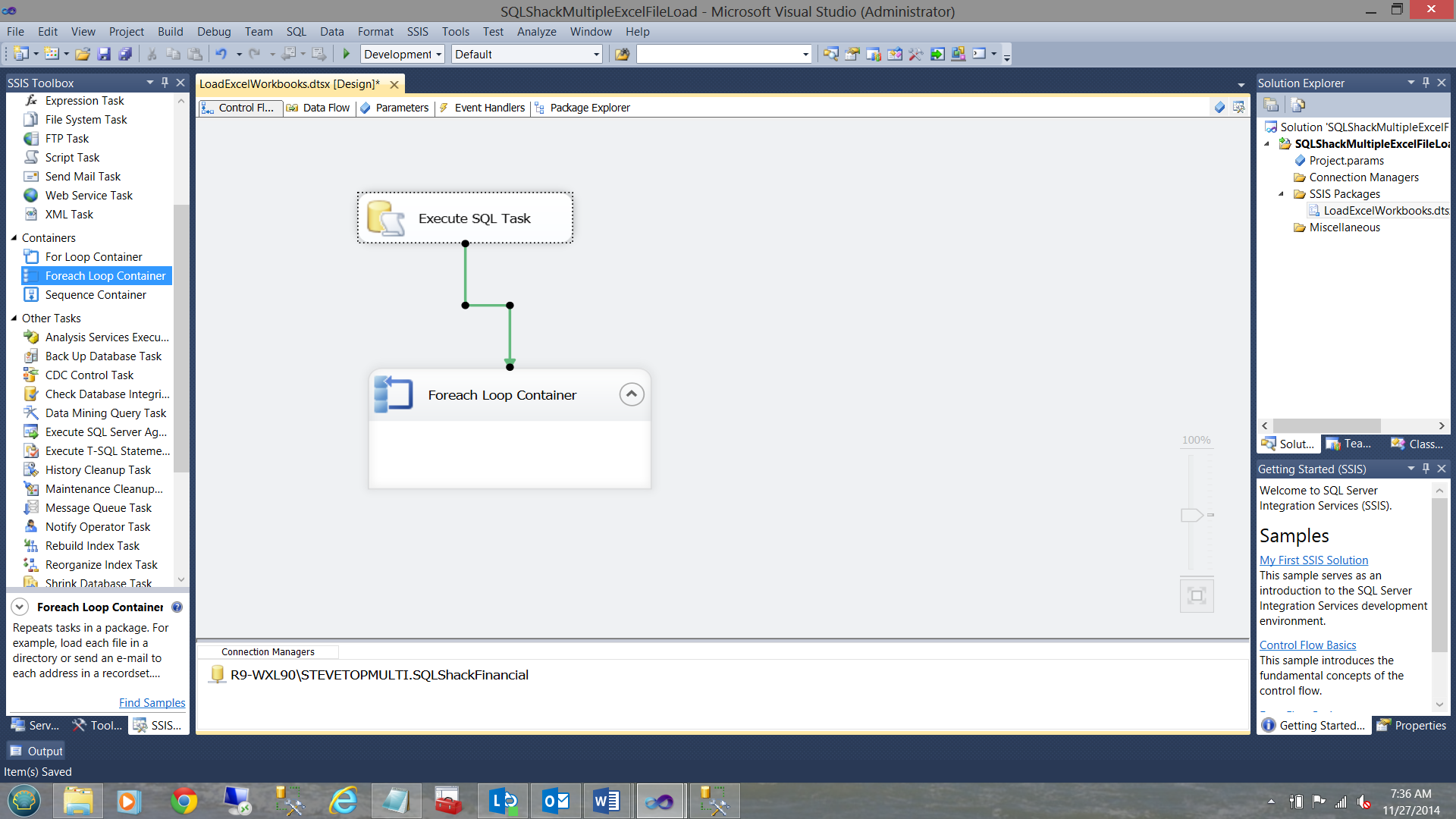1456x819 pixels.
Task: Click the fit-view button below zoom slider
Action: pos(1197,595)
